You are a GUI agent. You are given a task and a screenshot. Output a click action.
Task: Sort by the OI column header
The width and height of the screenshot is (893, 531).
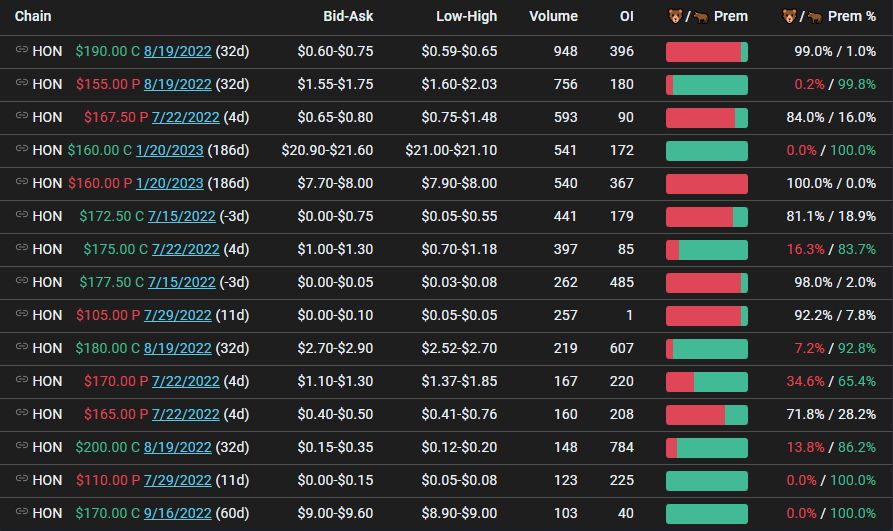(x=626, y=17)
